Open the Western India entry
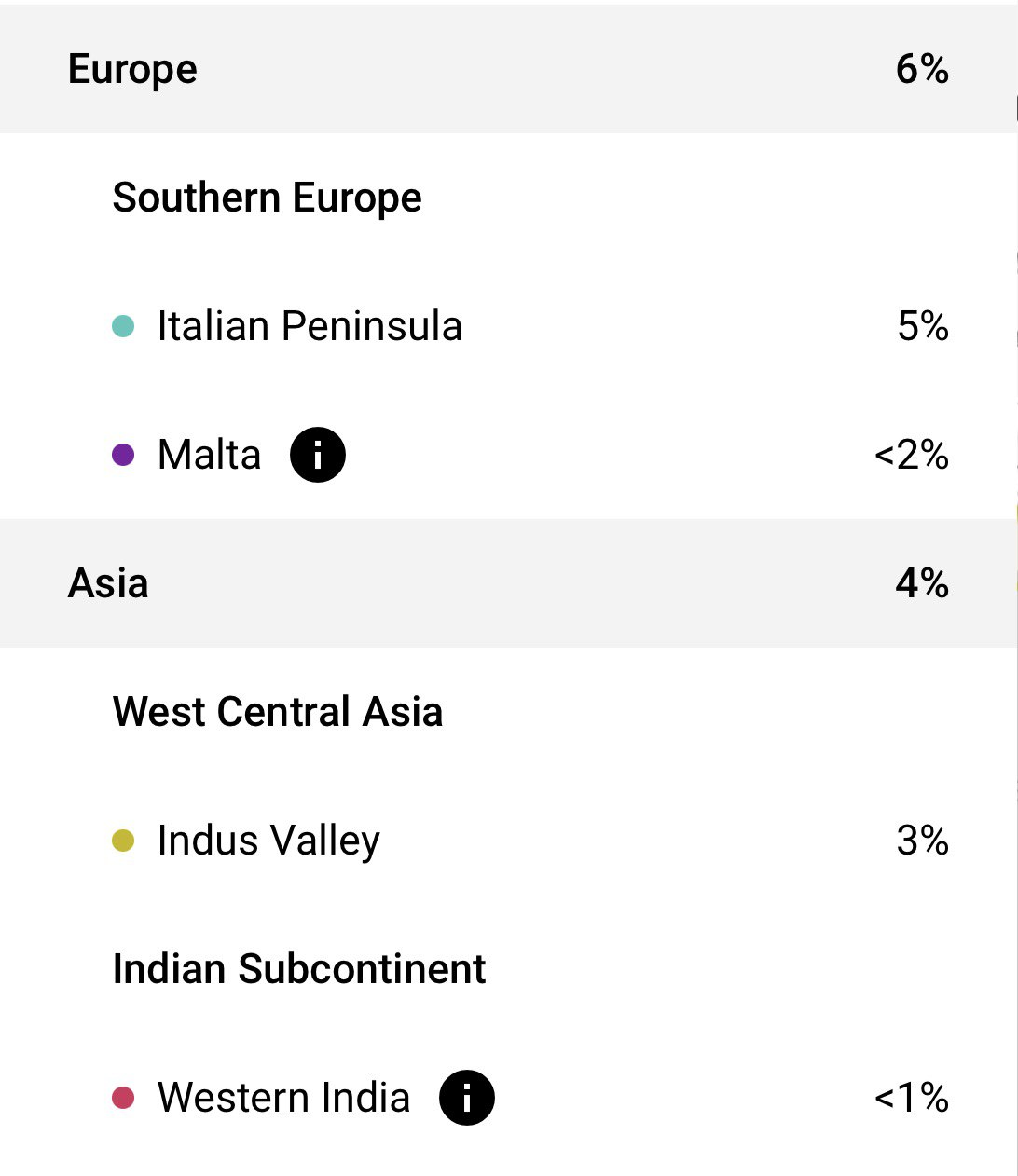The image size is (1018, 1176). coord(508,1098)
